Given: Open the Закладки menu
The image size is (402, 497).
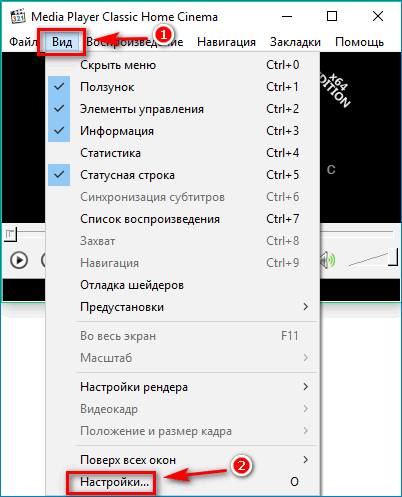Looking at the screenshot, I should pyautogui.click(x=295, y=42).
